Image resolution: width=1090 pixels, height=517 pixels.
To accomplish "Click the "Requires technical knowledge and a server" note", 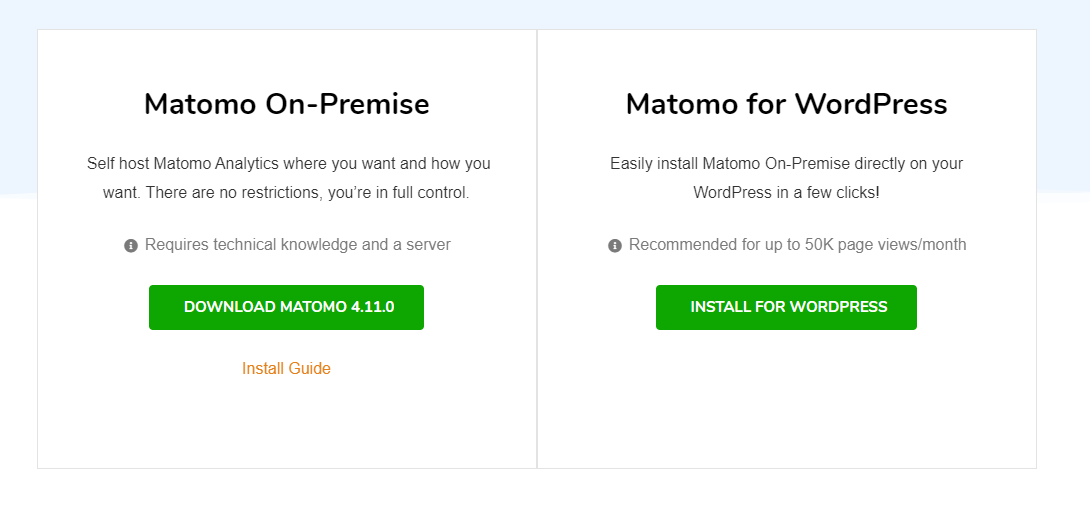I will (298, 245).
